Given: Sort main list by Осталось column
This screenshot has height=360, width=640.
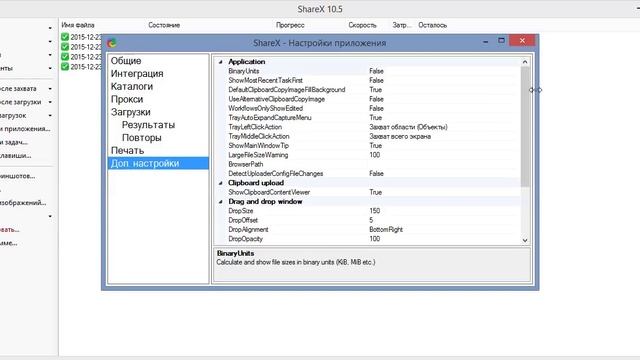Looking at the screenshot, I should click(432, 25).
